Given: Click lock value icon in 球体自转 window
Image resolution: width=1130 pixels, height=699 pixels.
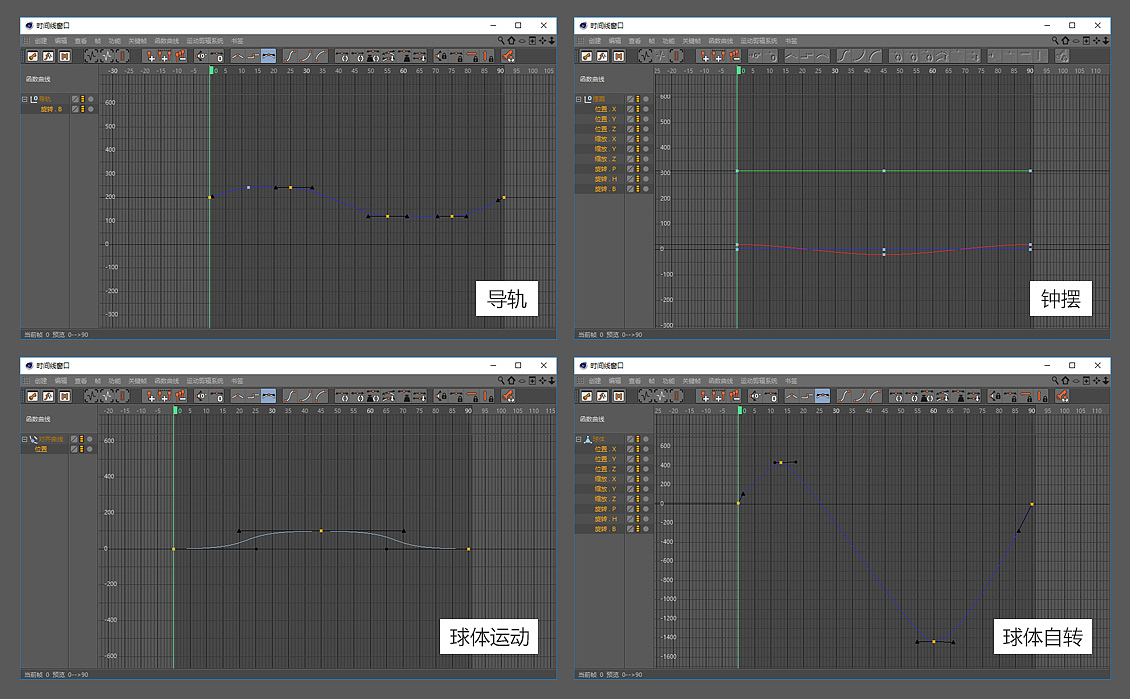Looking at the screenshot, I should click(x=1041, y=396).
